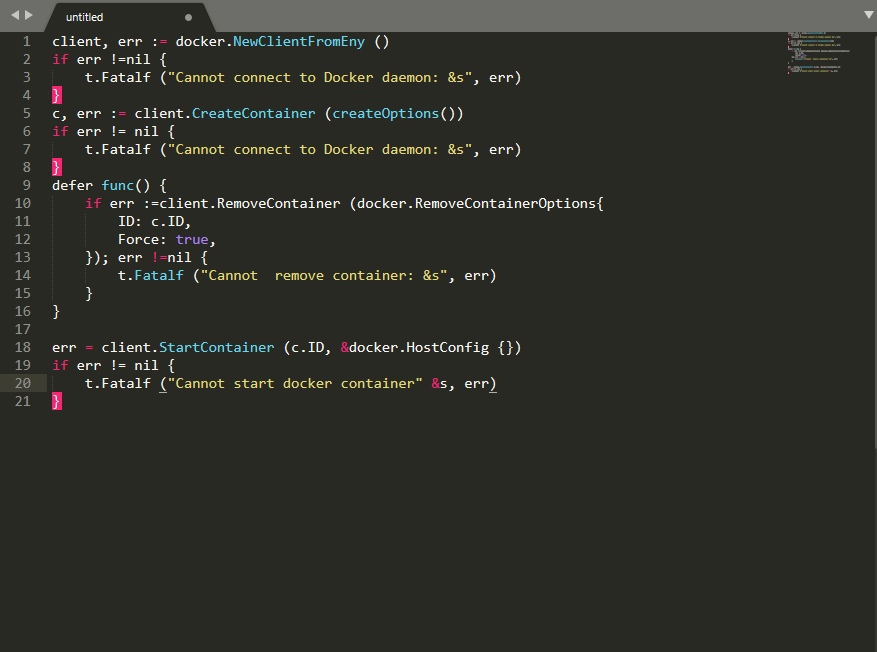Click line number 9 in the gutter
This screenshot has width=877, height=652.
(x=26, y=185)
